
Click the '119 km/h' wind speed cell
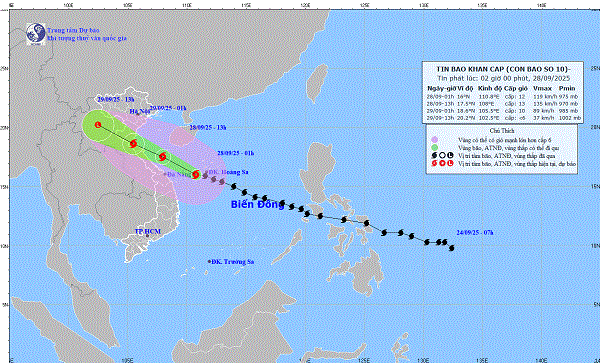tap(544, 97)
